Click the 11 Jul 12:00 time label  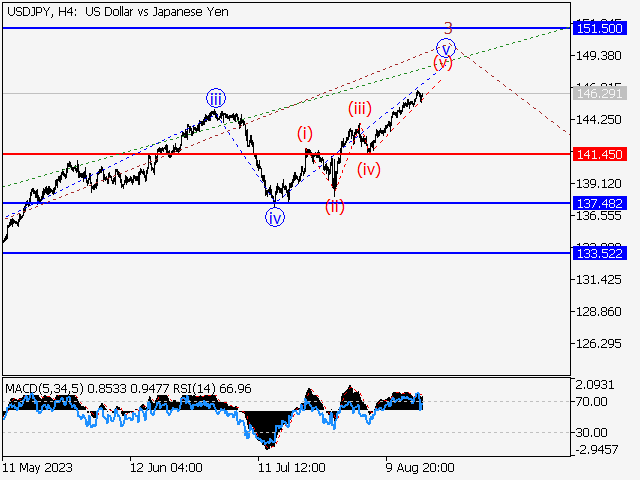coord(291,468)
